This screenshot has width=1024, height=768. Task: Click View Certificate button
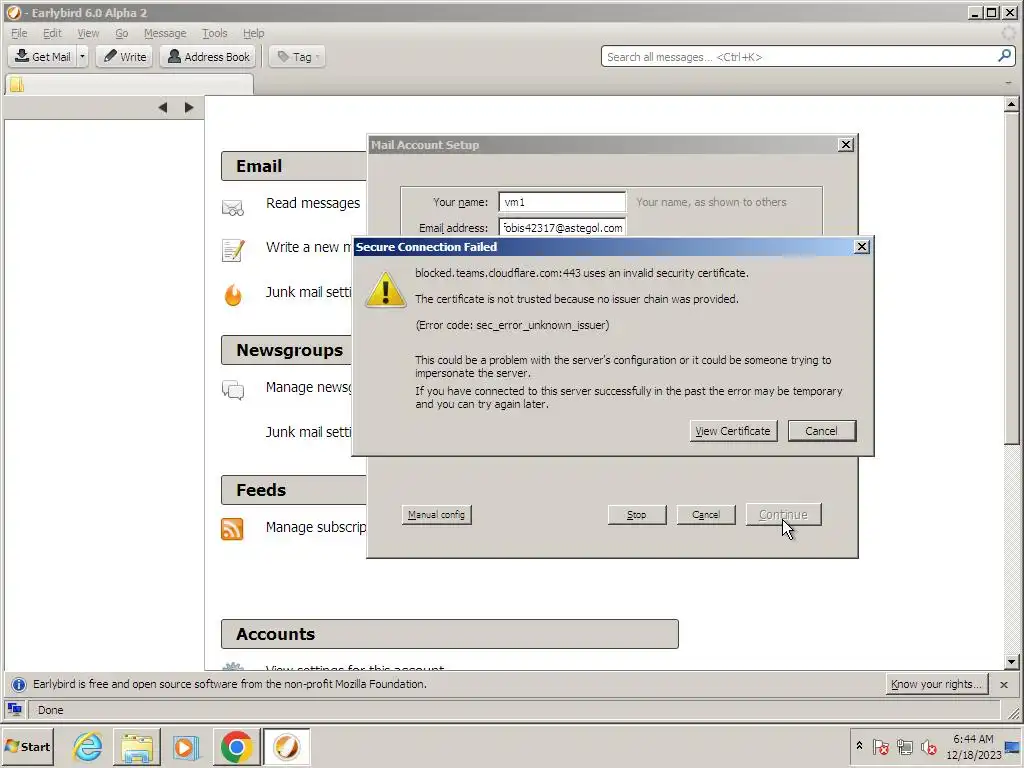click(733, 431)
